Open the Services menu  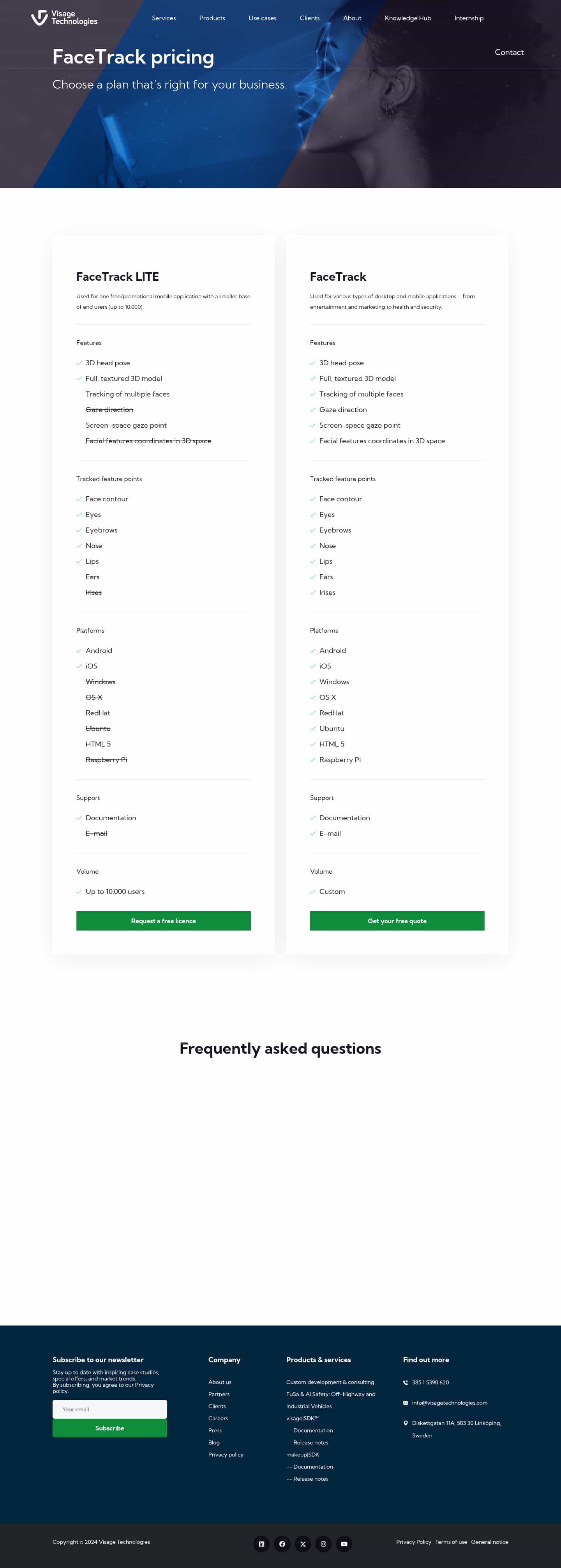click(164, 18)
